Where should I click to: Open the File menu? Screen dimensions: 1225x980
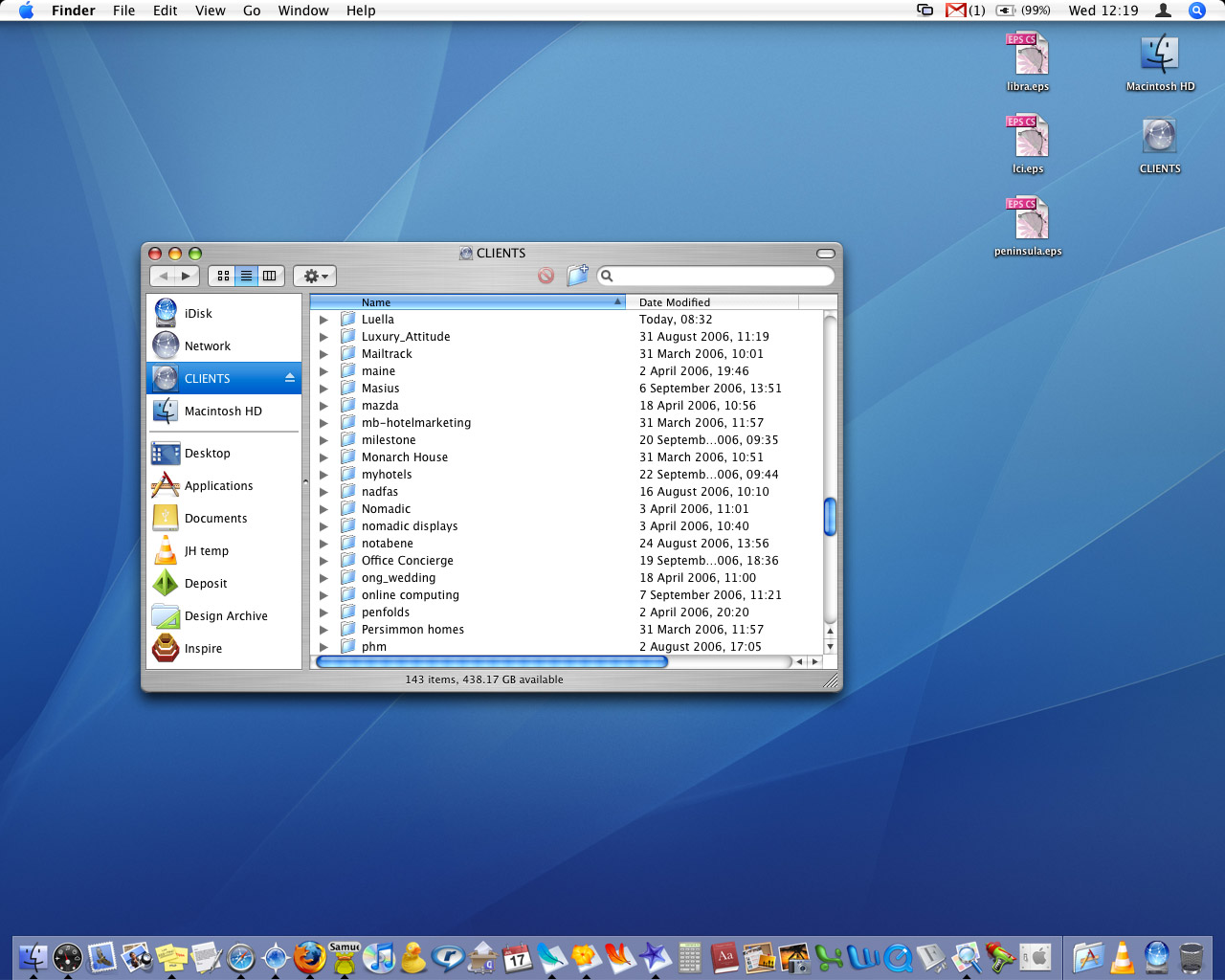(123, 11)
